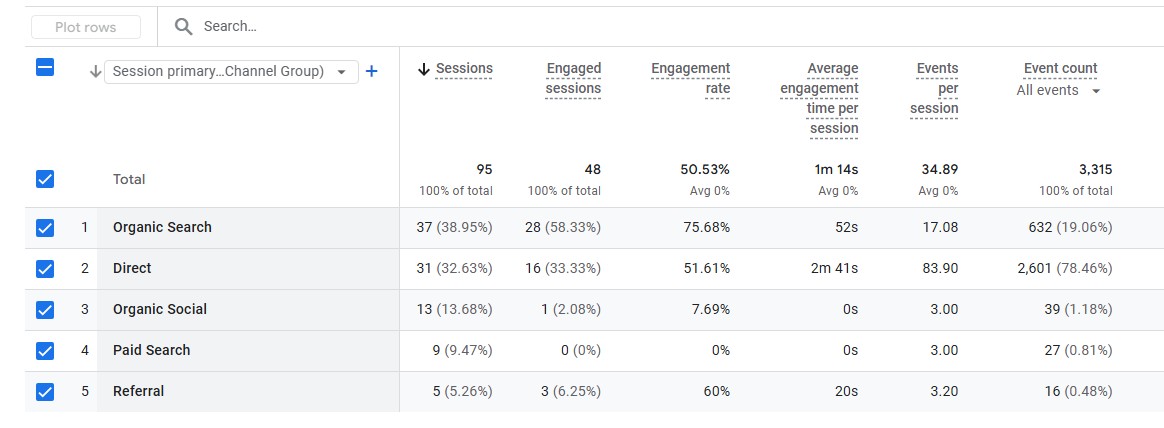Uncheck the Total row checkbox
The image size is (1164, 428).
pyautogui.click(x=45, y=179)
